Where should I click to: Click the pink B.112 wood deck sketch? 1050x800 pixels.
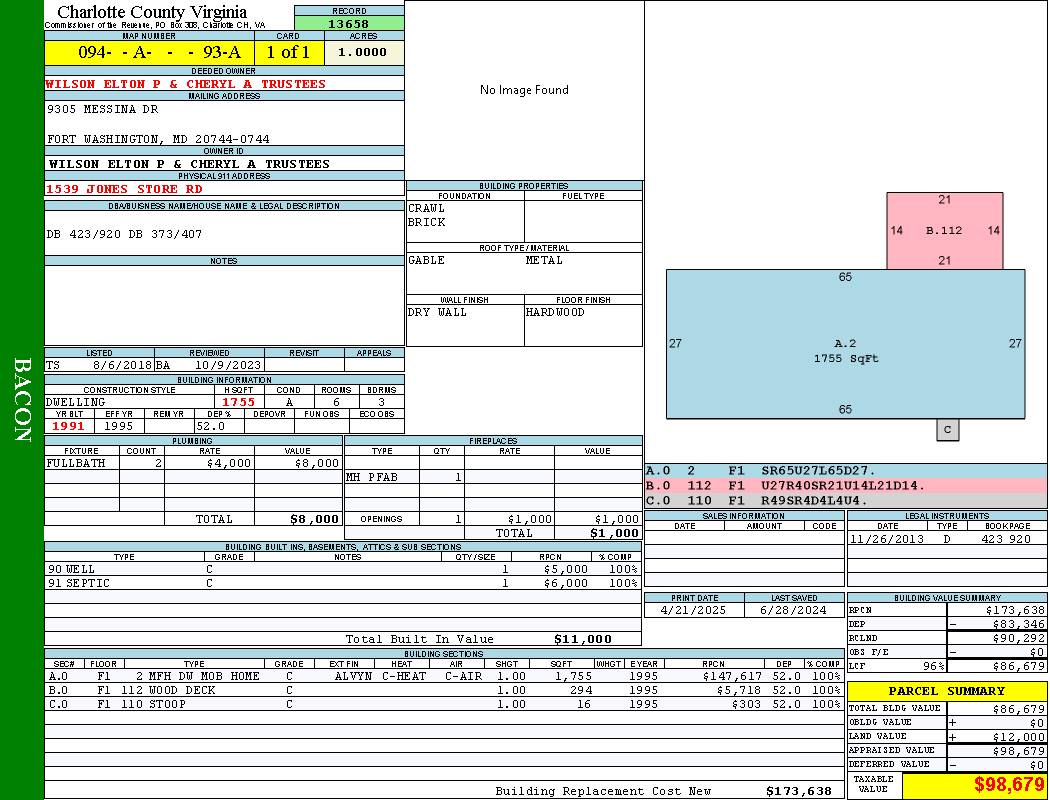click(x=944, y=231)
